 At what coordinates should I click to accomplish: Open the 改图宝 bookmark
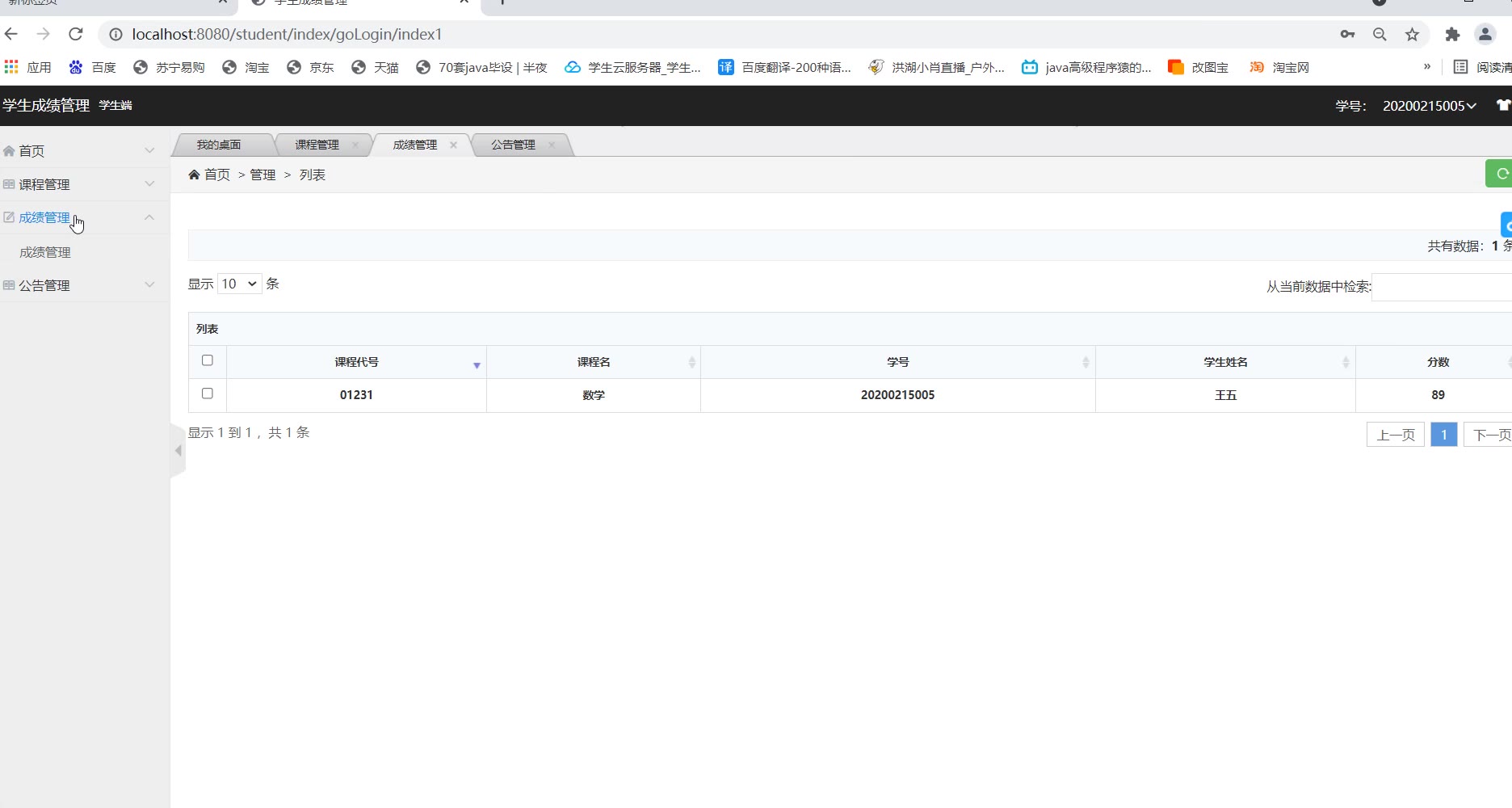(1198, 67)
